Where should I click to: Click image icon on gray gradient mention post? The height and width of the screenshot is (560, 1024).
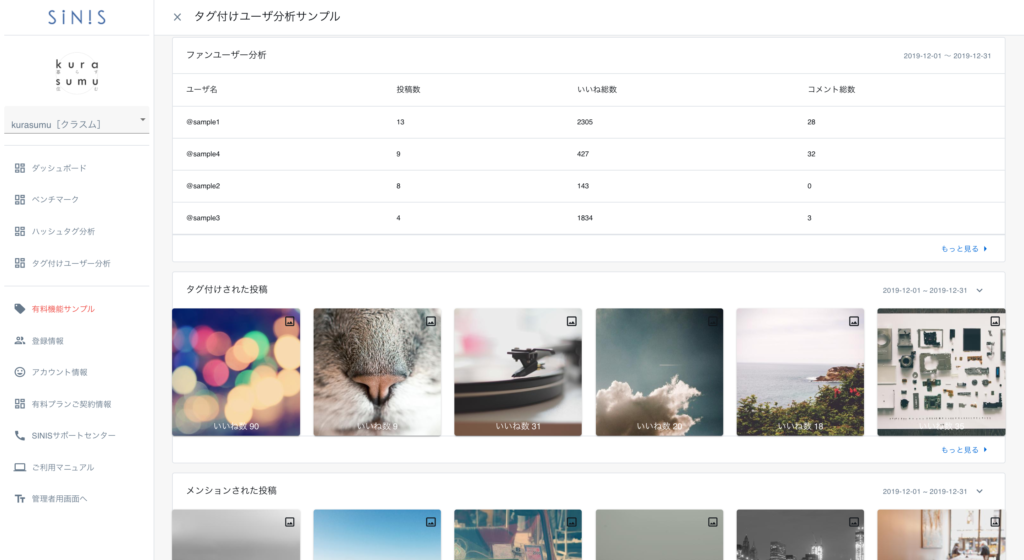289,522
